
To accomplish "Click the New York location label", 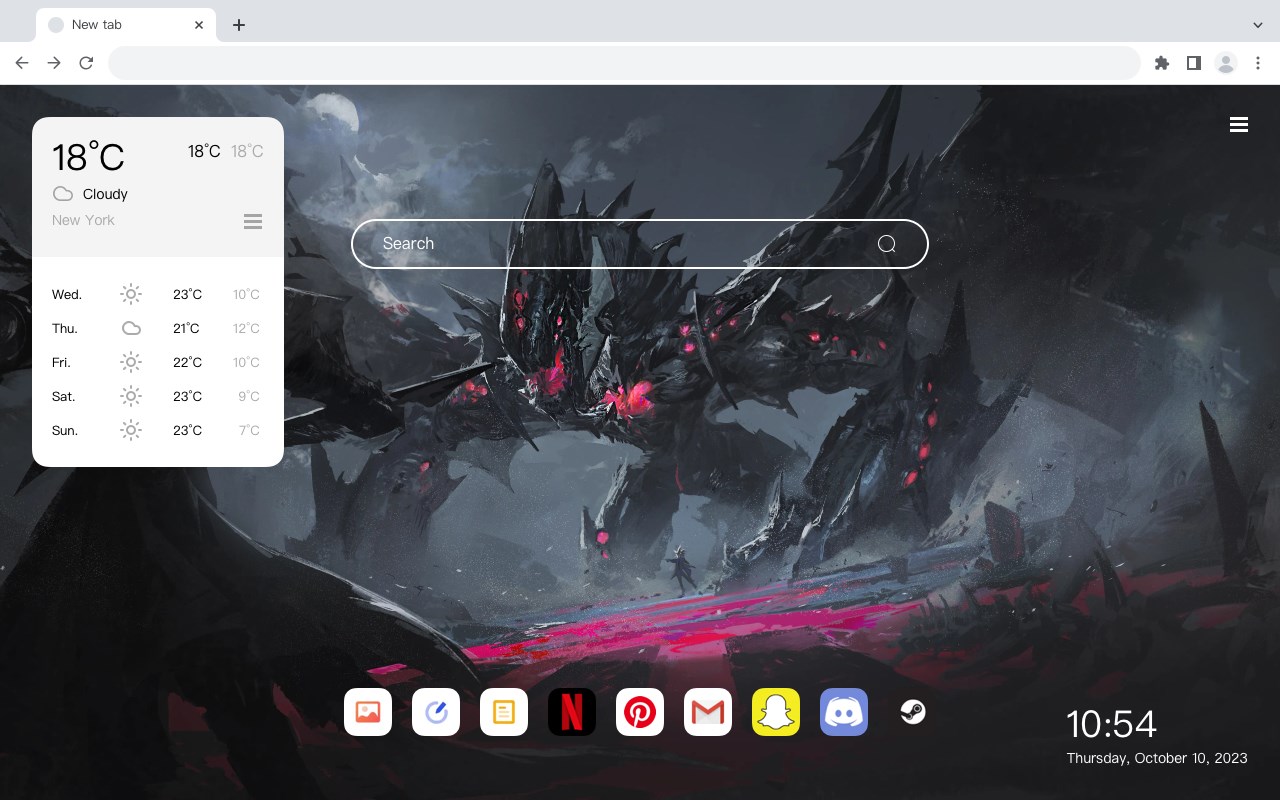I will tap(83, 220).
